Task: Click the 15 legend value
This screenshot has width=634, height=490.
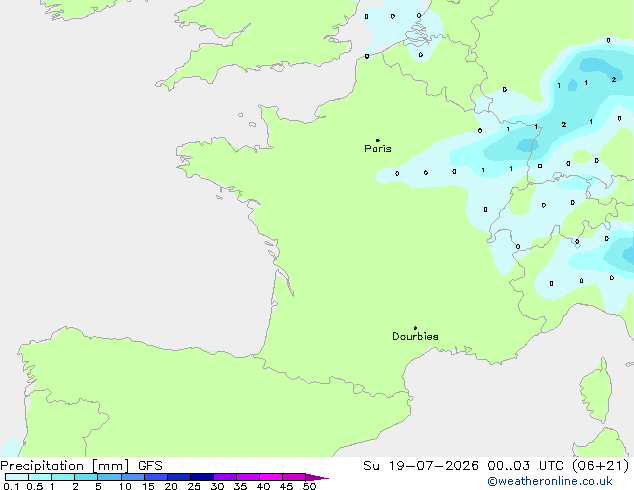Action: (x=148, y=486)
